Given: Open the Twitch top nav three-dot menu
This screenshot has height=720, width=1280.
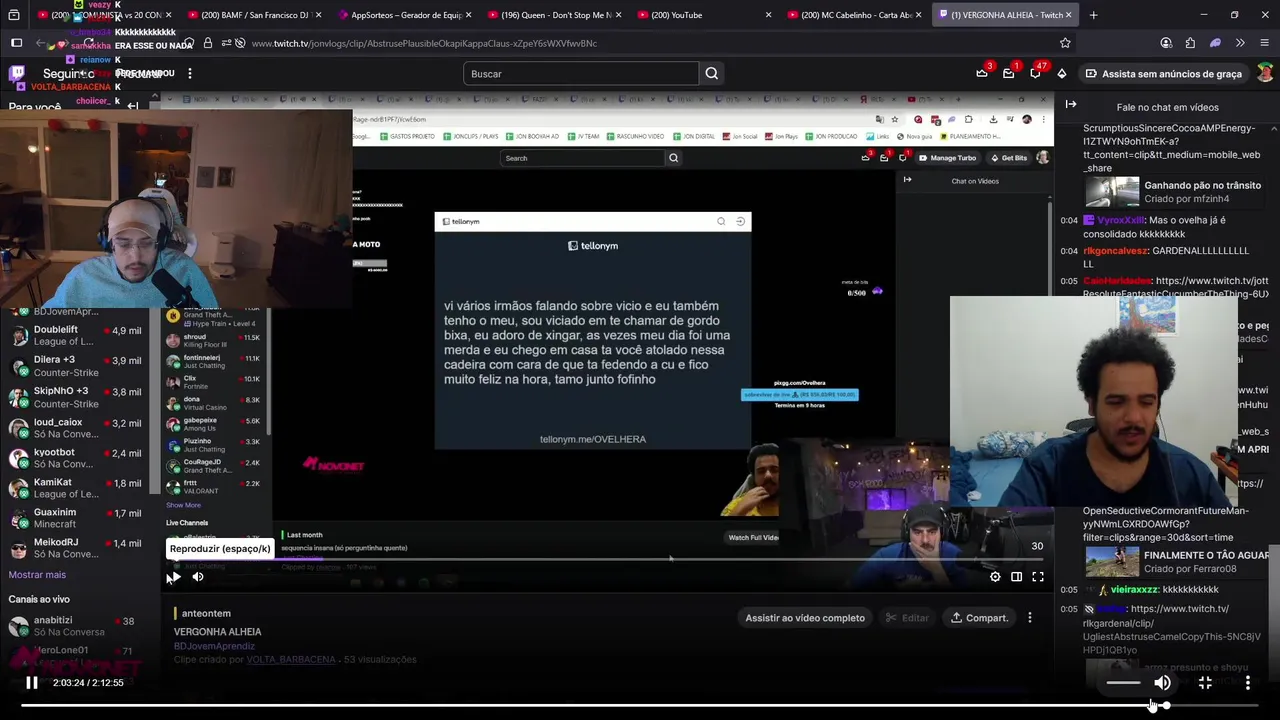Looking at the screenshot, I should [x=190, y=74].
